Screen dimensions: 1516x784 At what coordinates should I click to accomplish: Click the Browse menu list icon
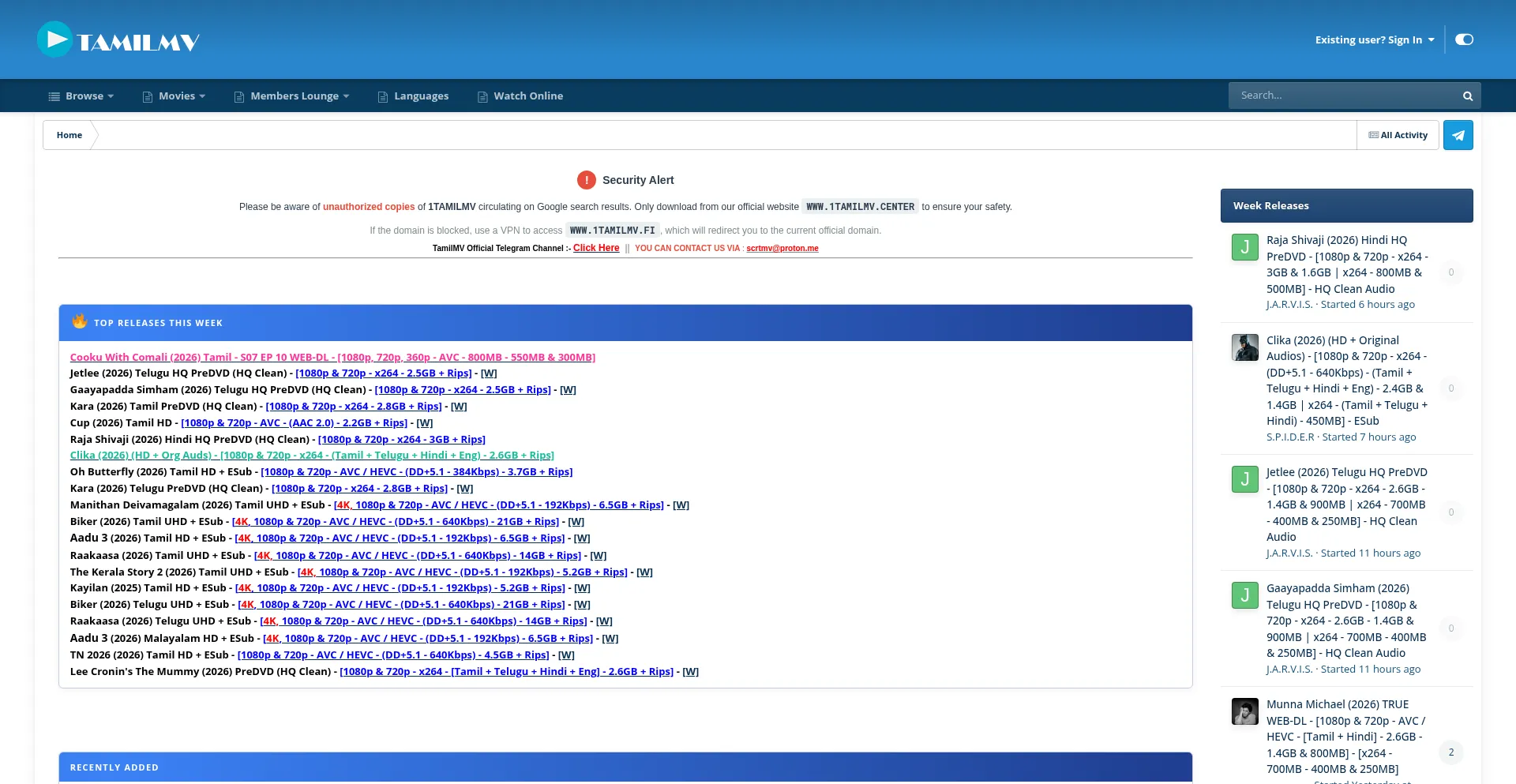(54, 96)
